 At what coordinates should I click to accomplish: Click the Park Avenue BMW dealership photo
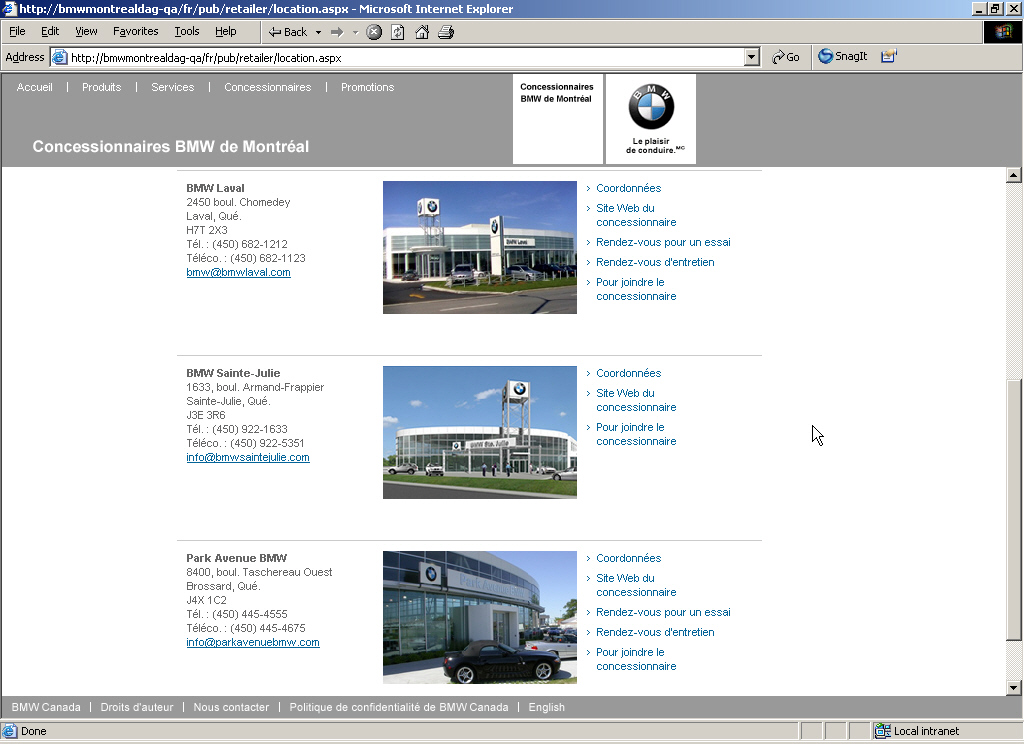pos(480,617)
